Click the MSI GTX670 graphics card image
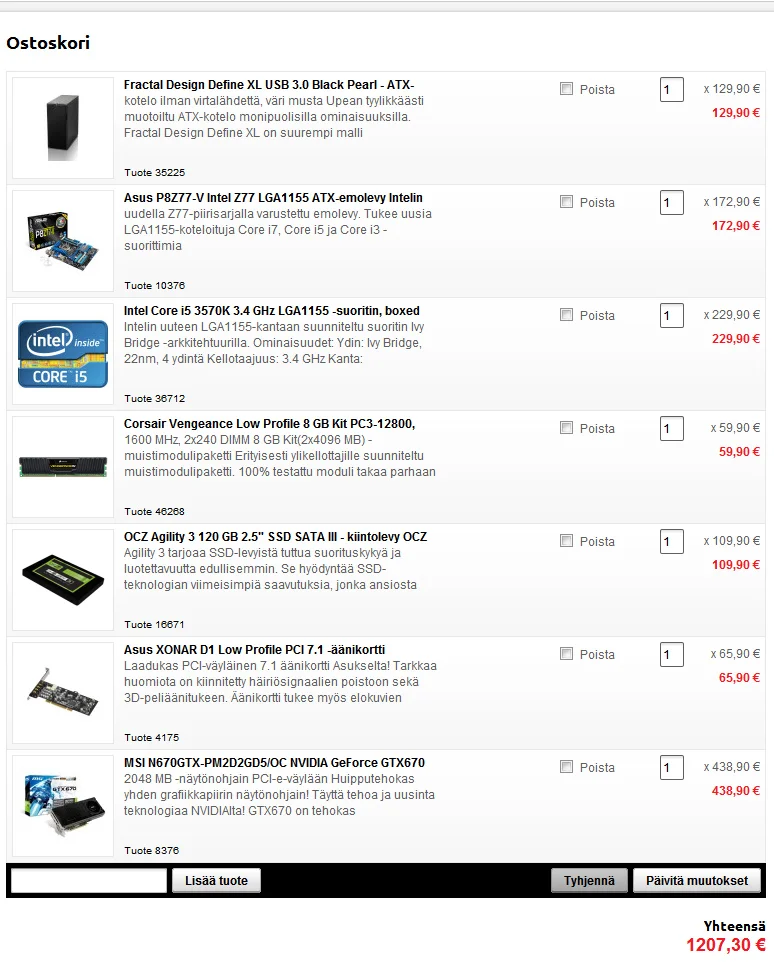 pos(63,805)
